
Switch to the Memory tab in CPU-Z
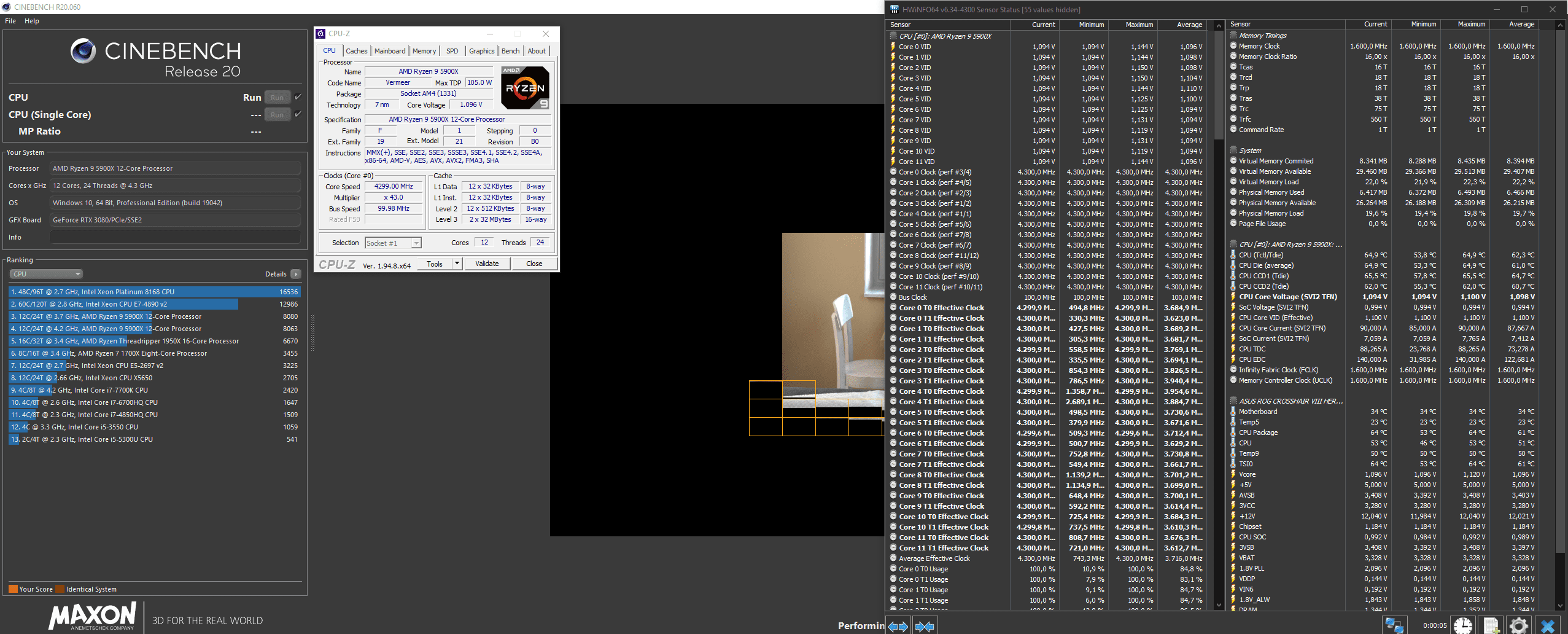pos(424,51)
